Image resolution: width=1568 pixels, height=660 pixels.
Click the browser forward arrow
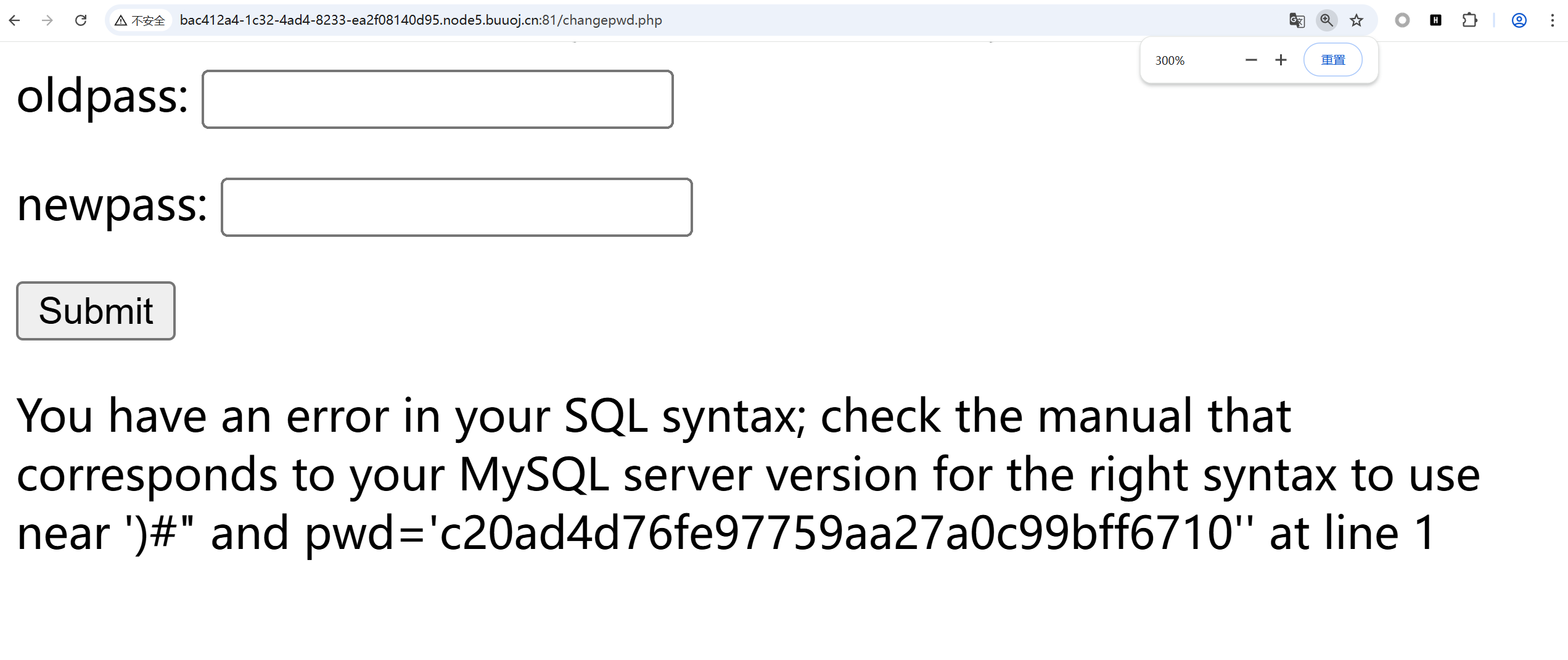click(47, 20)
